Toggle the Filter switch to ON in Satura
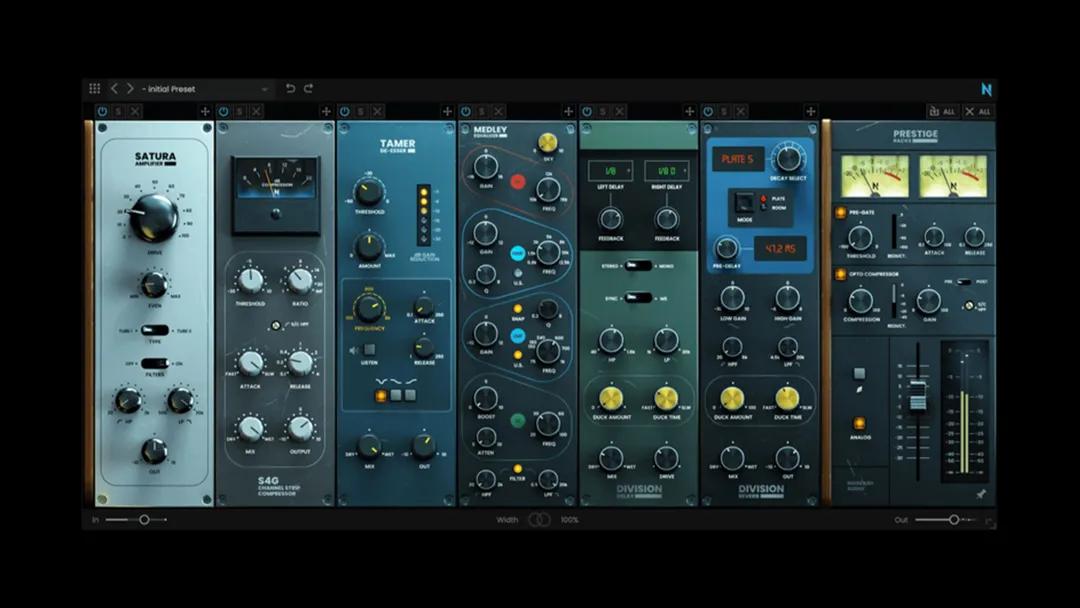The height and width of the screenshot is (608, 1080). (x=157, y=362)
